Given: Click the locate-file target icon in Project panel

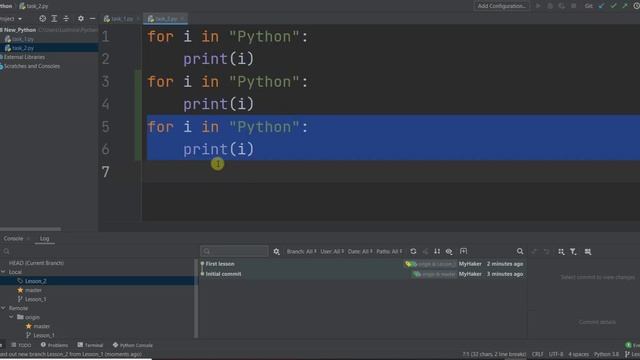Looking at the screenshot, I should tap(42, 19).
